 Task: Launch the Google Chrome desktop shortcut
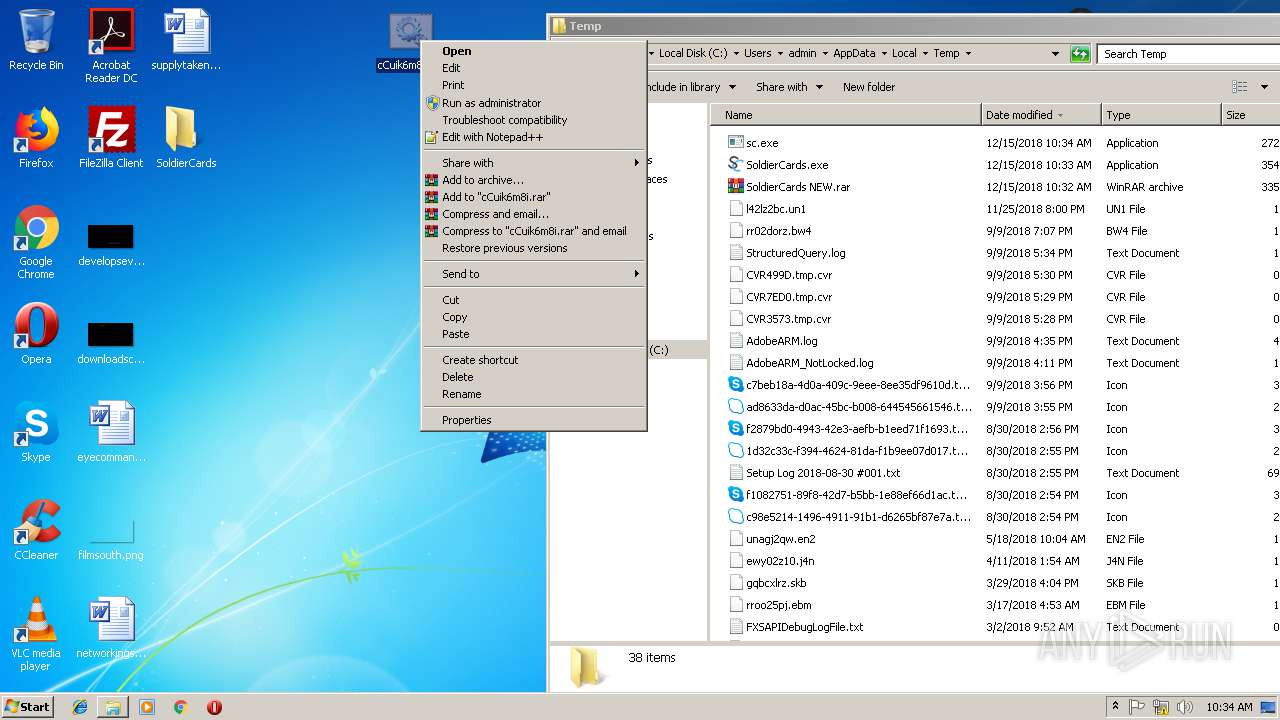point(36,243)
